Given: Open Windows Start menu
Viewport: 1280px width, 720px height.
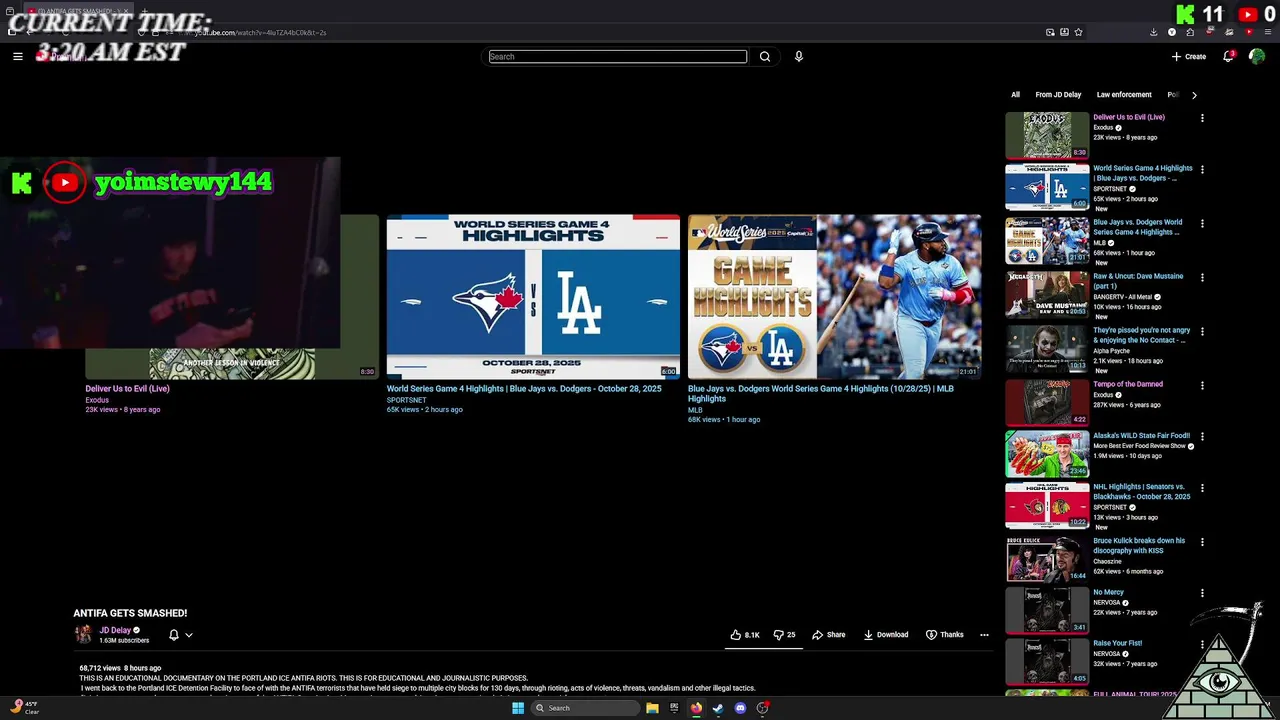Looking at the screenshot, I should click(517, 708).
